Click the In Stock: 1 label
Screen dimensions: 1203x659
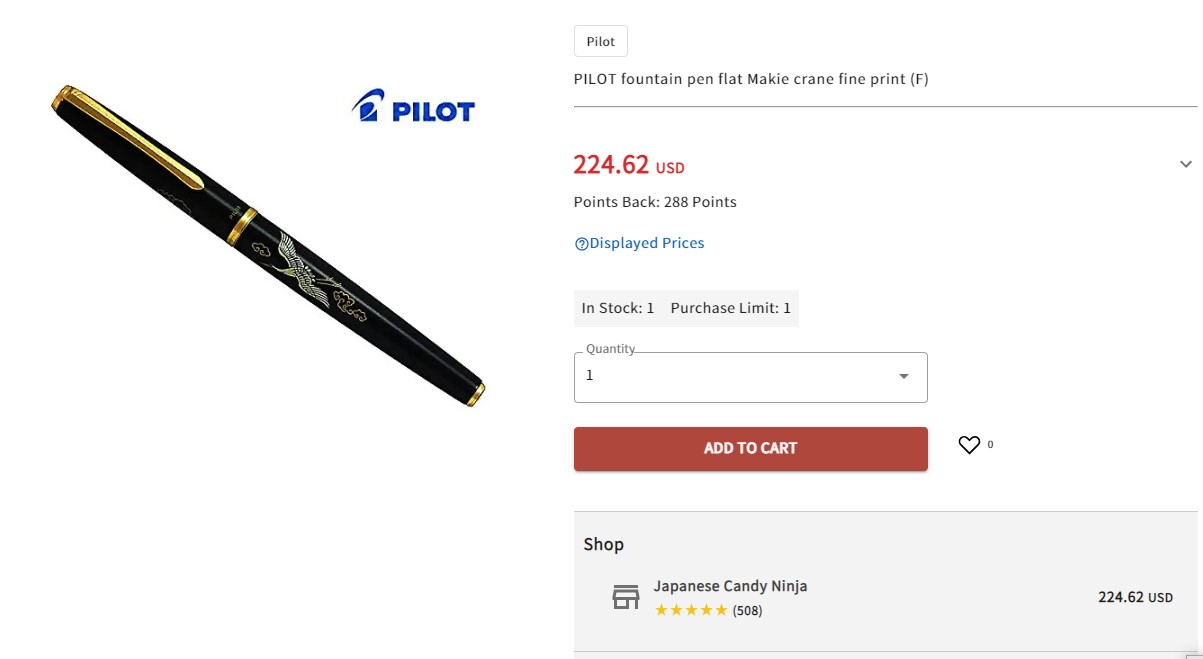[x=618, y=308]
